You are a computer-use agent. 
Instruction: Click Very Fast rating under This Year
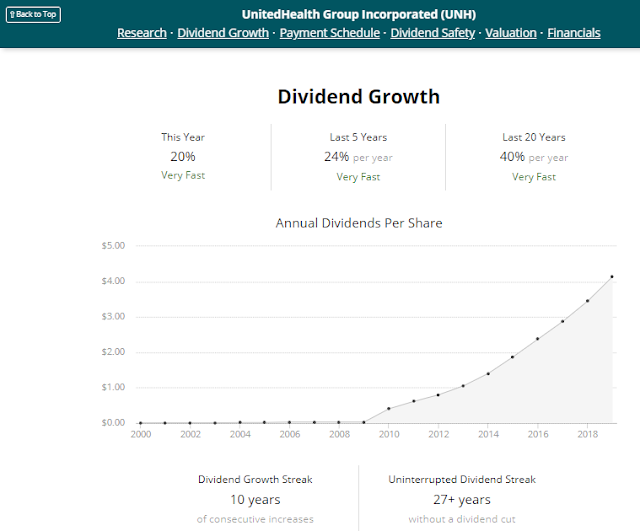[183, 175]
